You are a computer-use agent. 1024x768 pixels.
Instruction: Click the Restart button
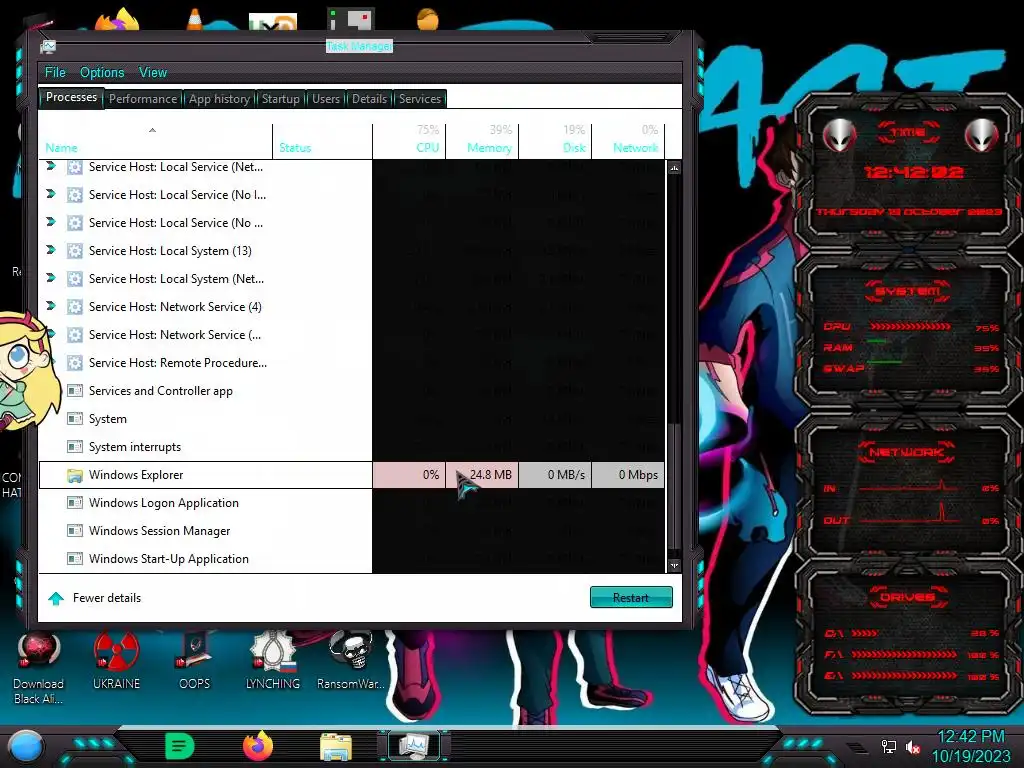(631, 598)
